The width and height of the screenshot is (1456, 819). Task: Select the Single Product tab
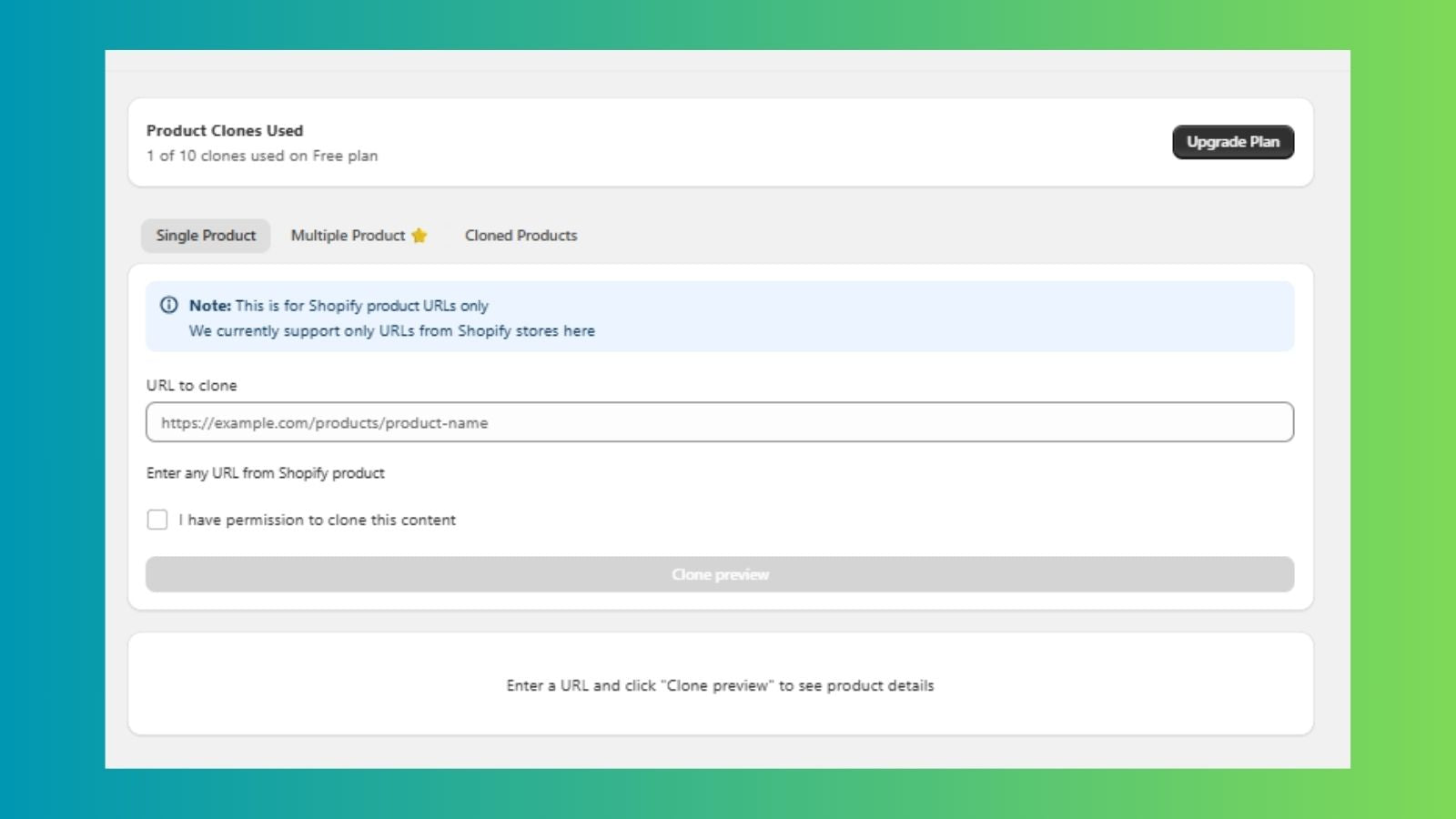click(x=205, y=235)
